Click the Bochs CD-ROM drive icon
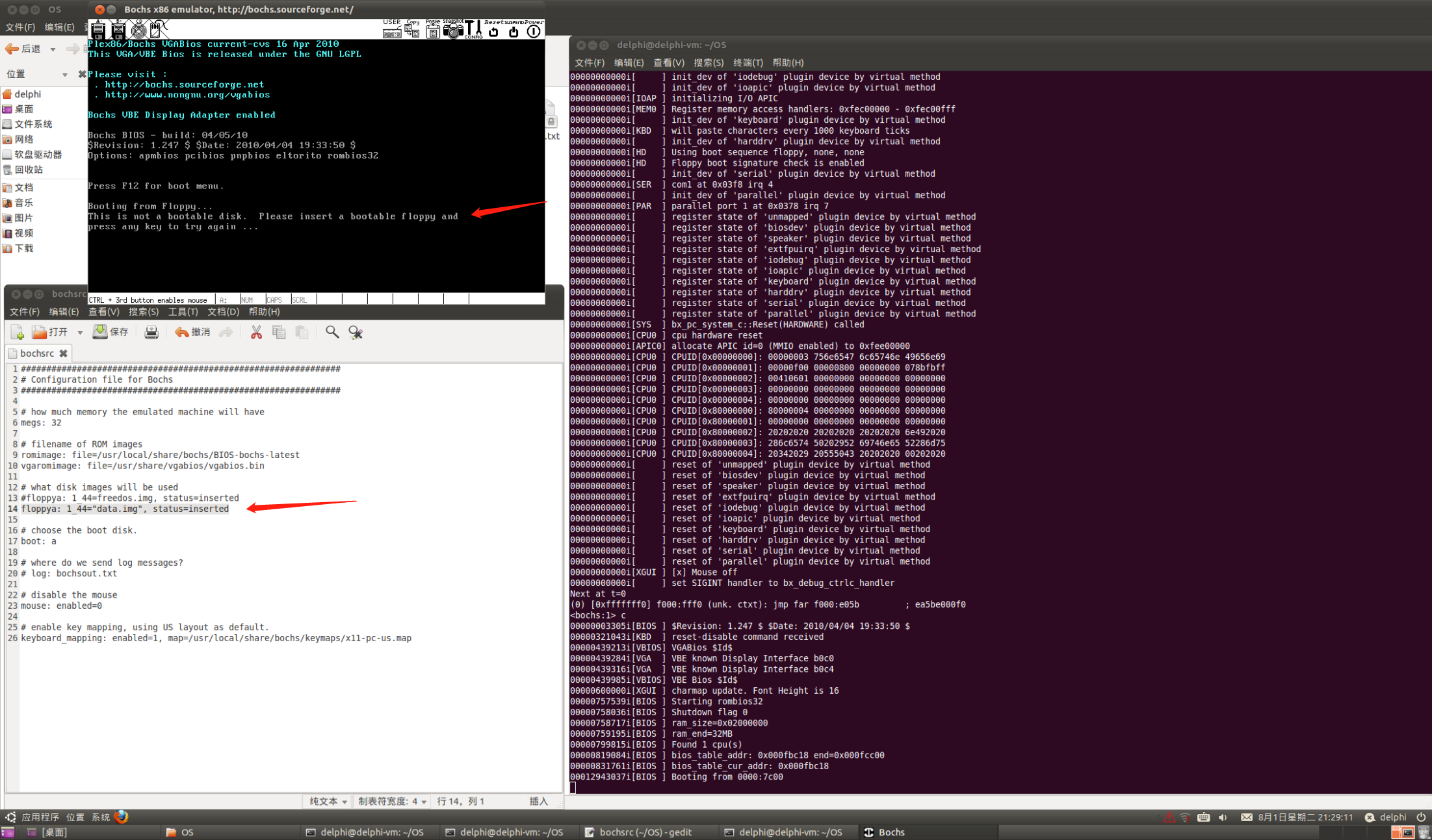Screen dimensions: 1432x840 pos(138,29)
